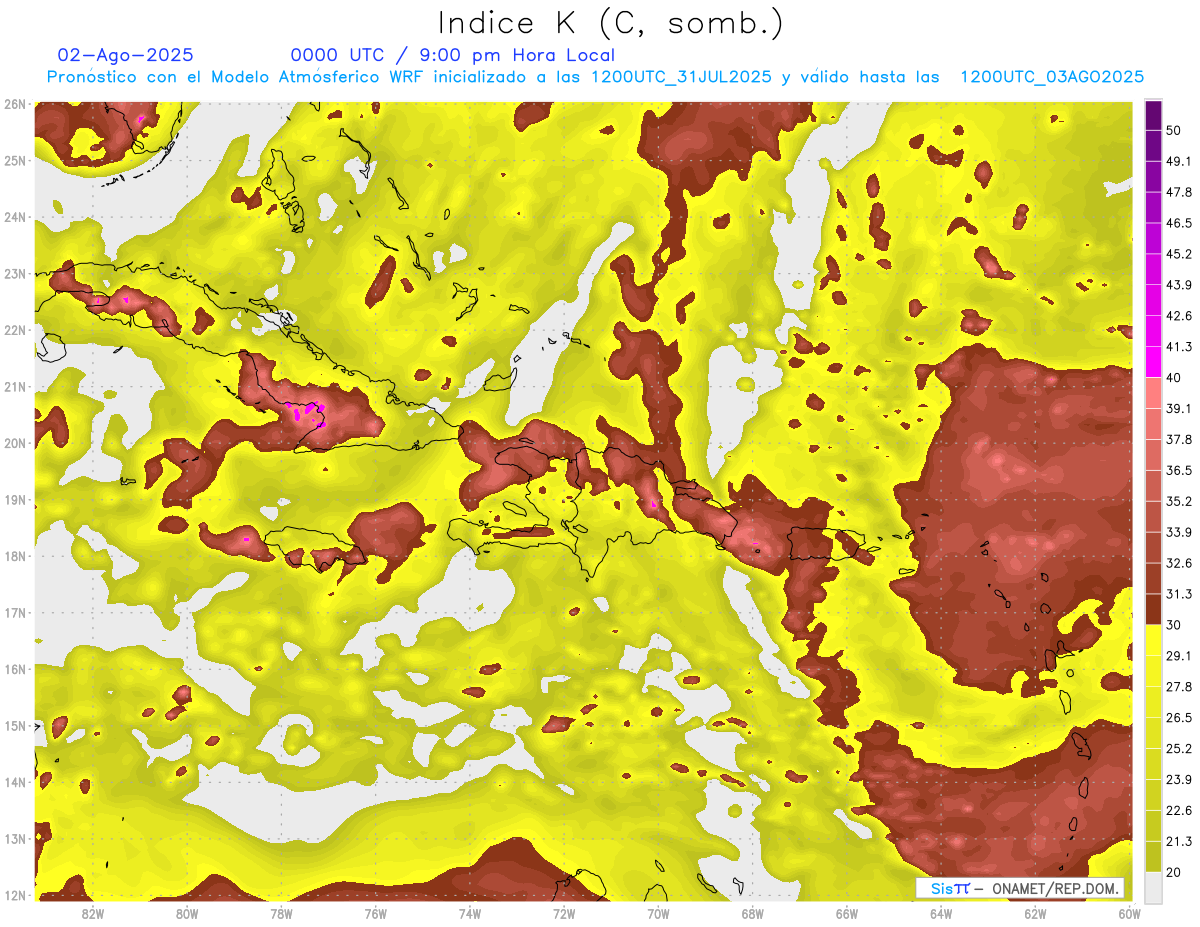Click the longitude label '74W'
This screenshot has height=927, width=1200.
click(470, 914)
